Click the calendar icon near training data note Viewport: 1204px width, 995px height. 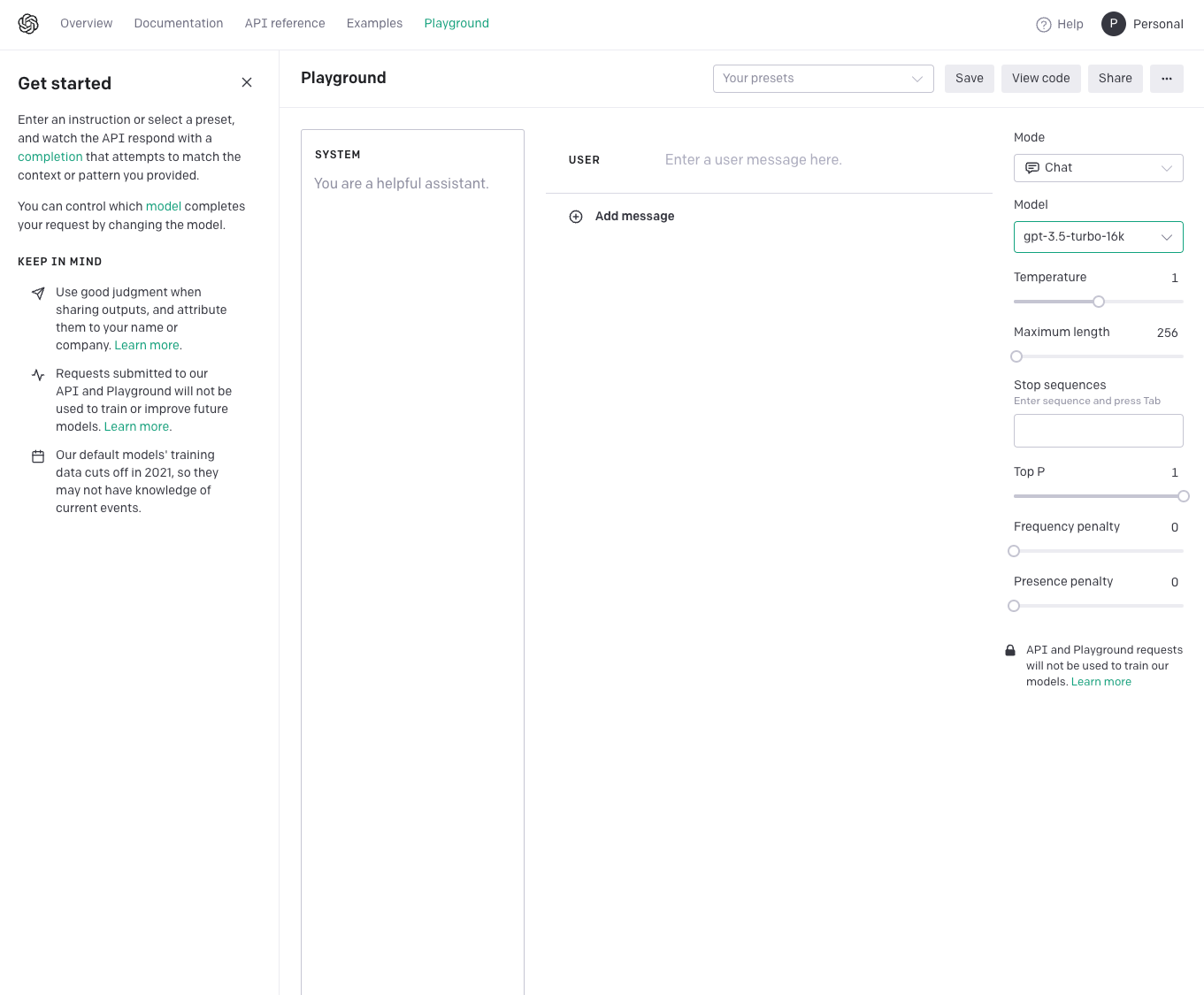(x=38, y=456)
